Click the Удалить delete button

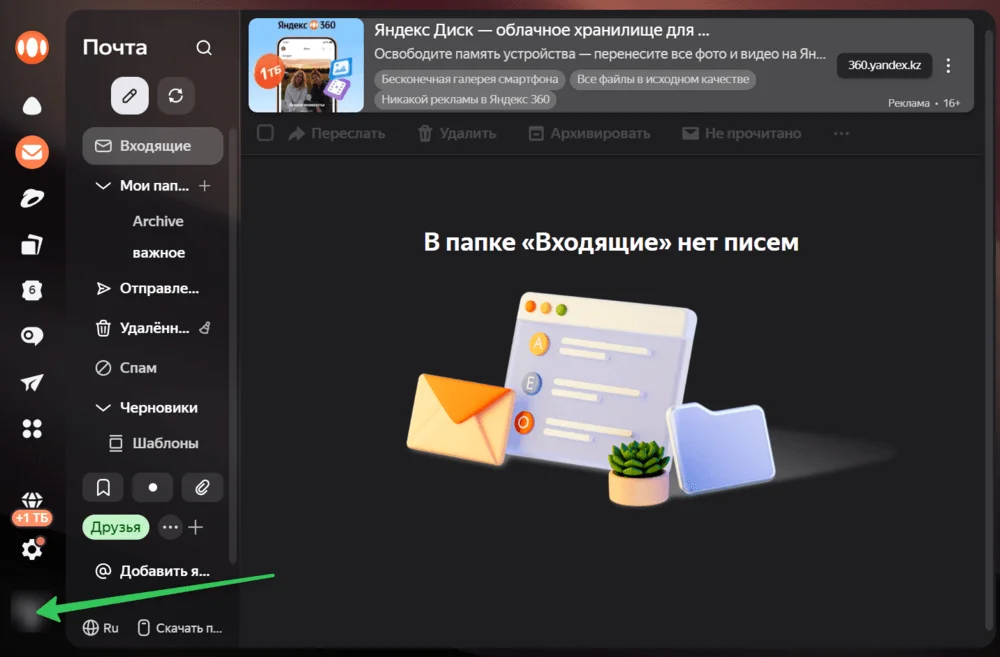[x=457, y=133]
